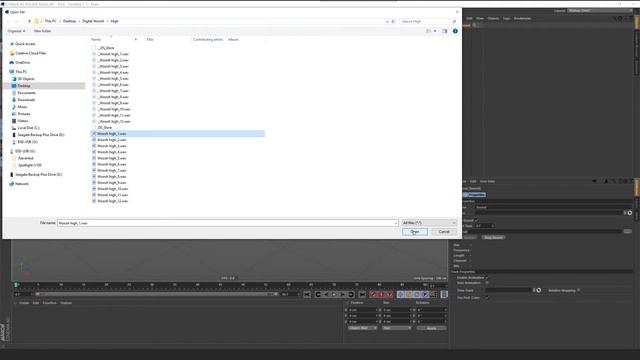640x360 pixels.
Task: Click the sound file browse button
Action: point(628,231)
